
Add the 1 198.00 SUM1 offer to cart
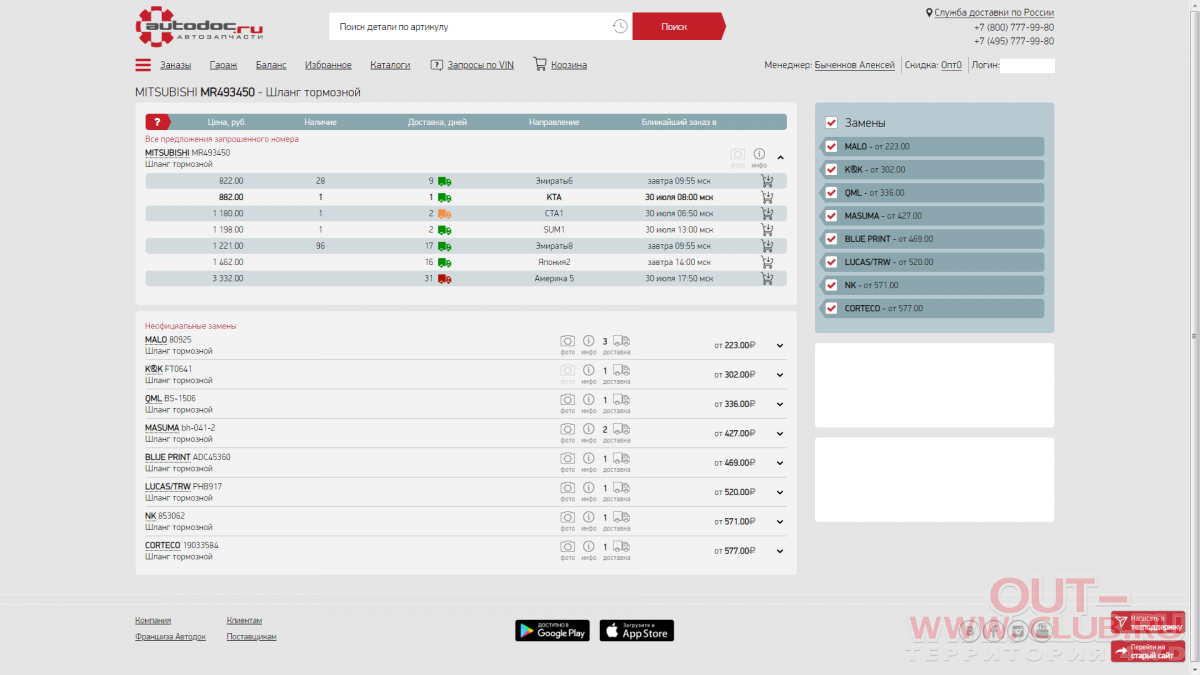click(x=767, y=229)
